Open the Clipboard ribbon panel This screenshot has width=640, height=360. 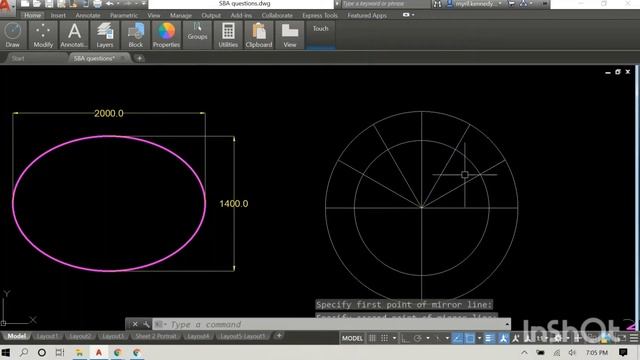pos(259,35)
